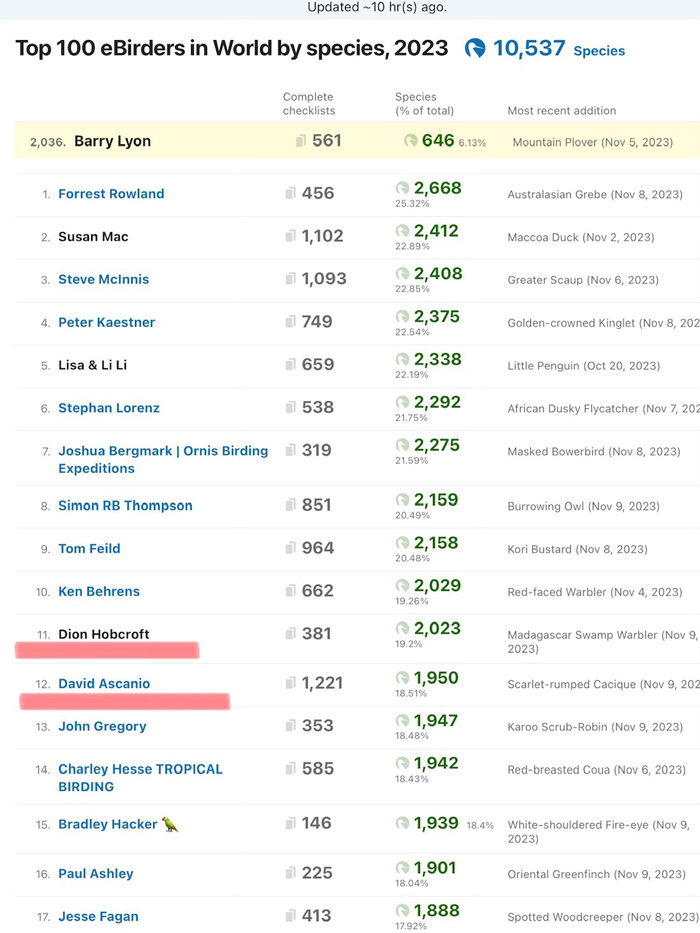Click the Most recent addition column header
The height and width of the screenshot is (933, 700).
click(562, 111)
